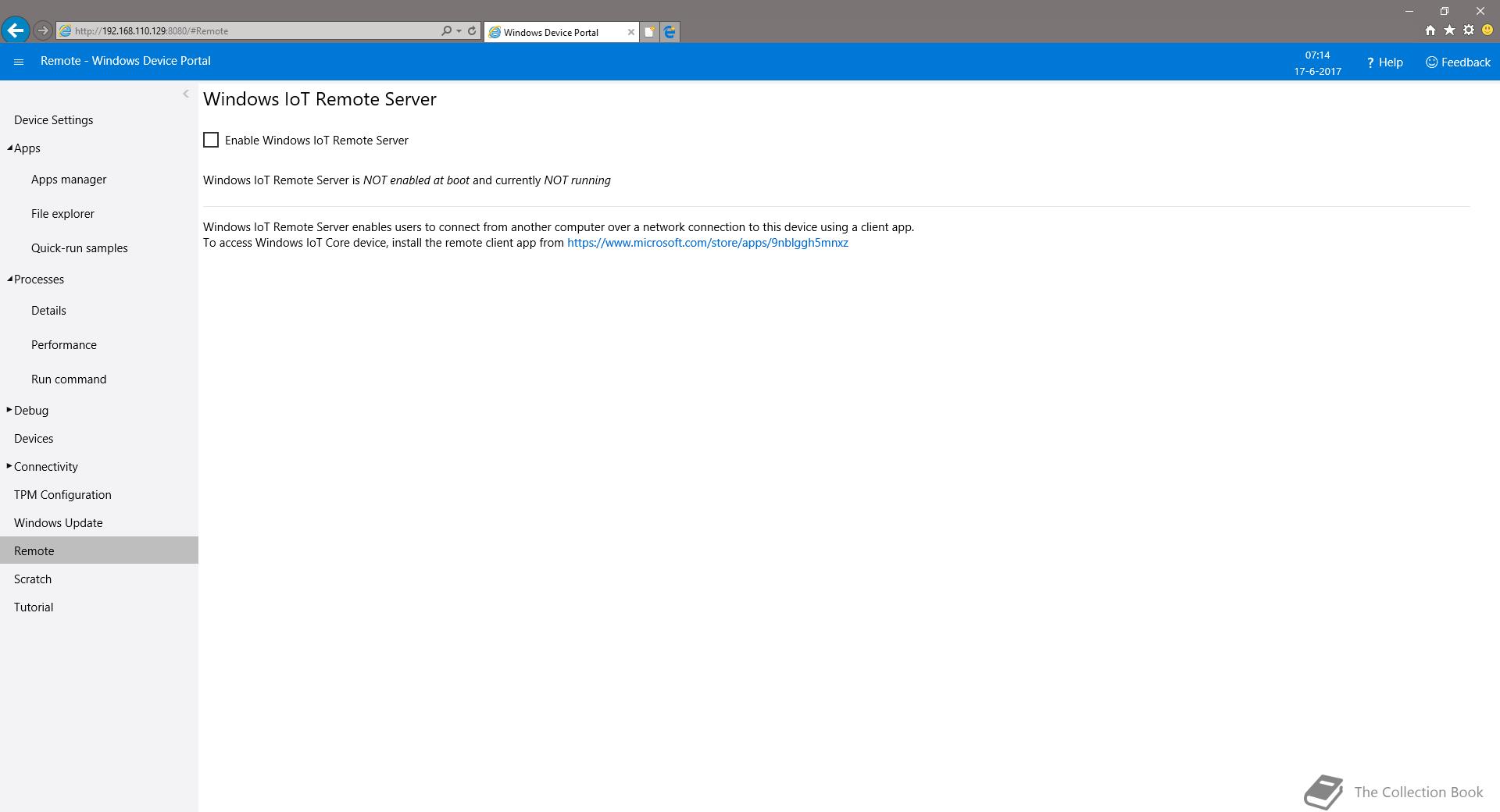This screenshot has height=812, width=1500.
Task: Click the Feedback link in header
Action: point(1458,62)
